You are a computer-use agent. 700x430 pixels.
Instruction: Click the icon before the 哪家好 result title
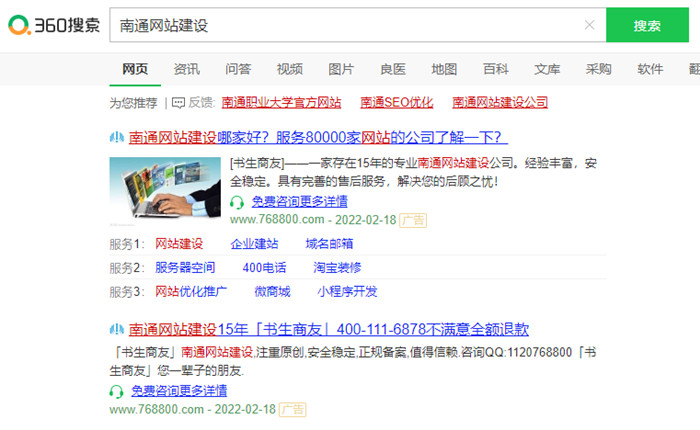[x=117, y=137]
